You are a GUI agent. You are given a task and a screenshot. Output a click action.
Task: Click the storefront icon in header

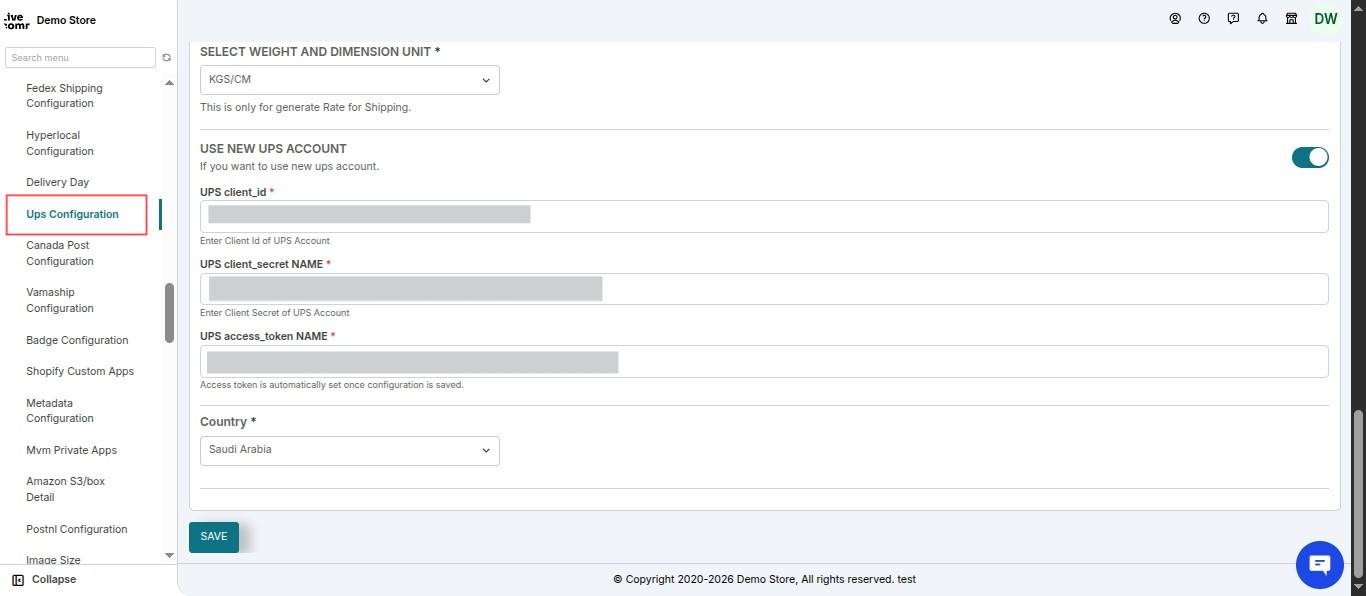pos(1291,18)
